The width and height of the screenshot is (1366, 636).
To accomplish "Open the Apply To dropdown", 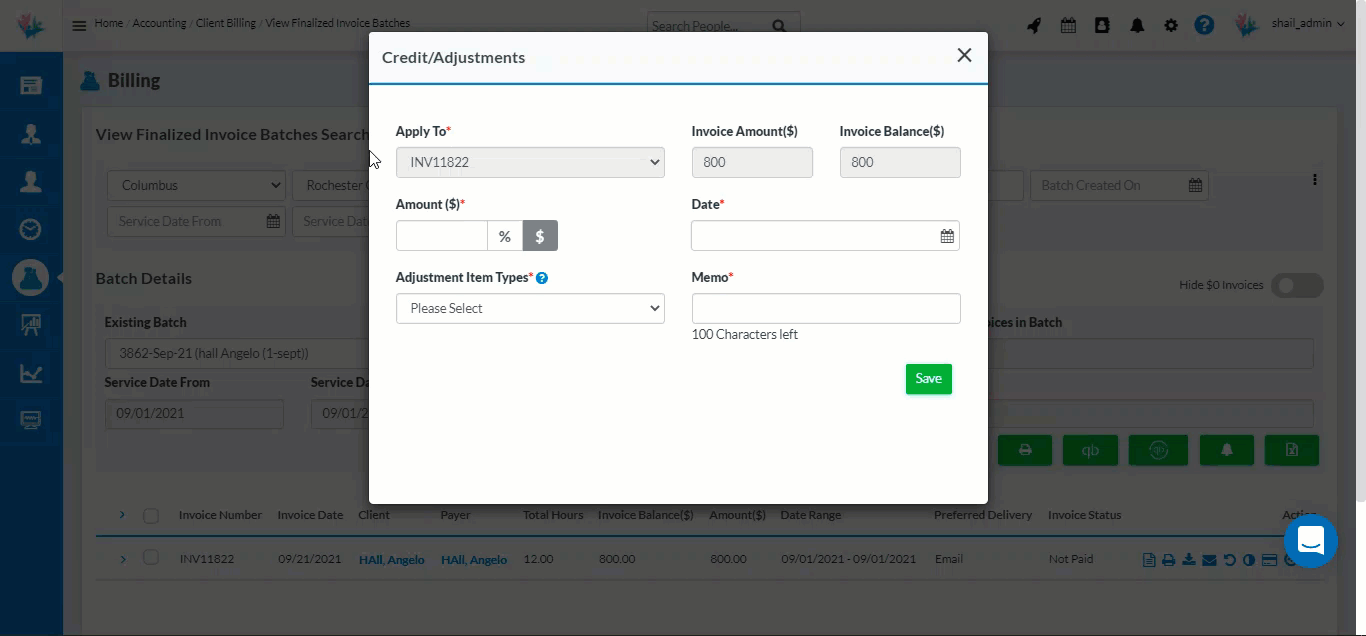I will [530, 162].
